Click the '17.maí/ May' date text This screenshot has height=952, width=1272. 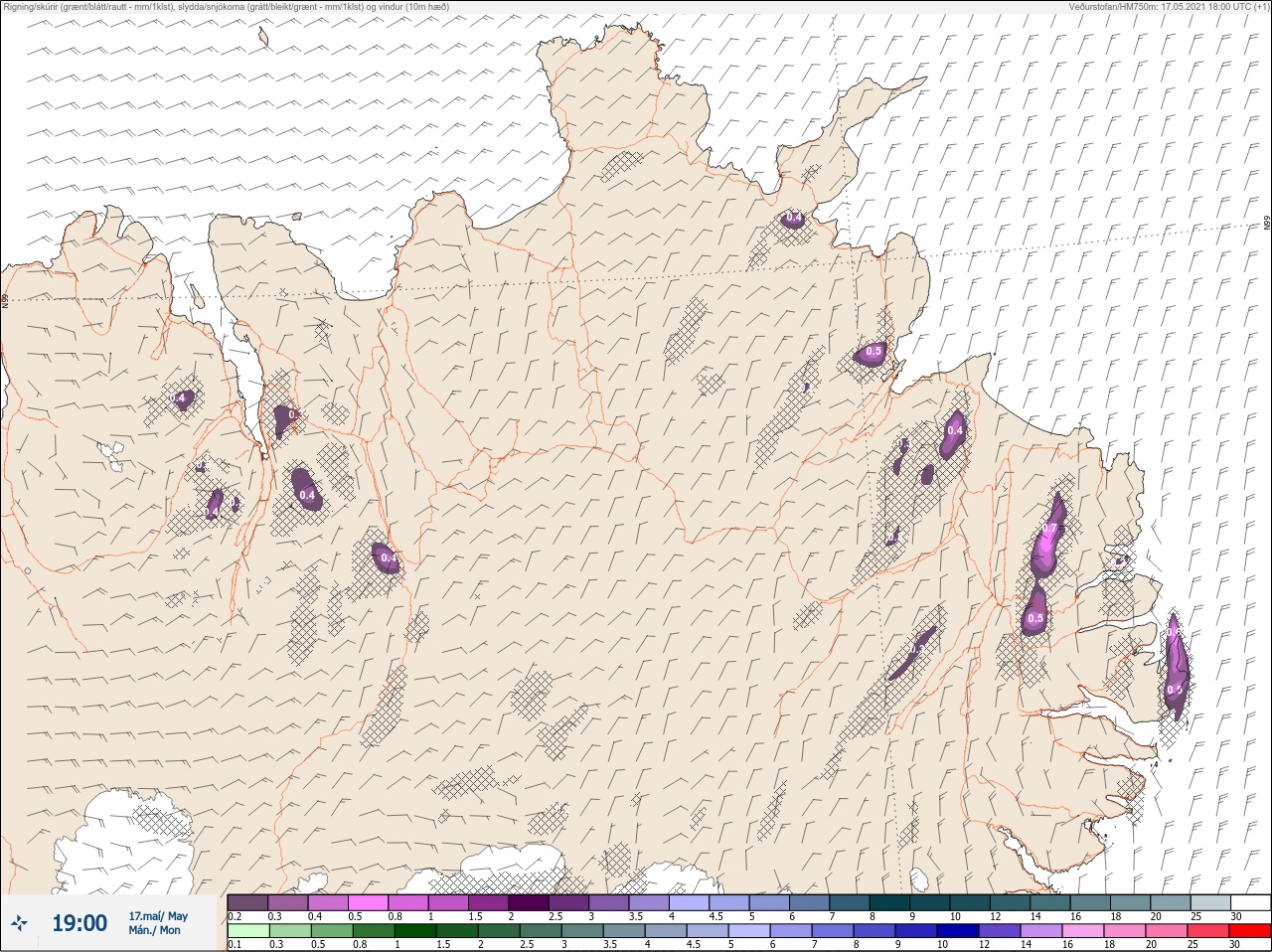click(x=158, y=916)
